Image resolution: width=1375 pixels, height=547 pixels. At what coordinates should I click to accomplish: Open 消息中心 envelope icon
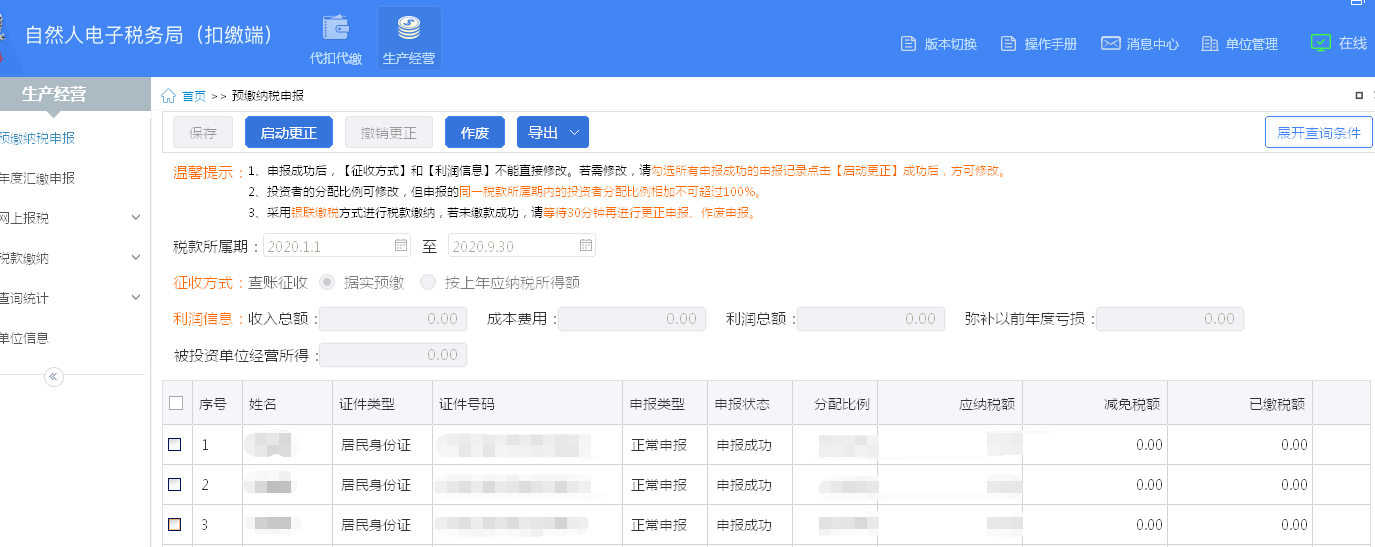click(x=1110, y=44)
